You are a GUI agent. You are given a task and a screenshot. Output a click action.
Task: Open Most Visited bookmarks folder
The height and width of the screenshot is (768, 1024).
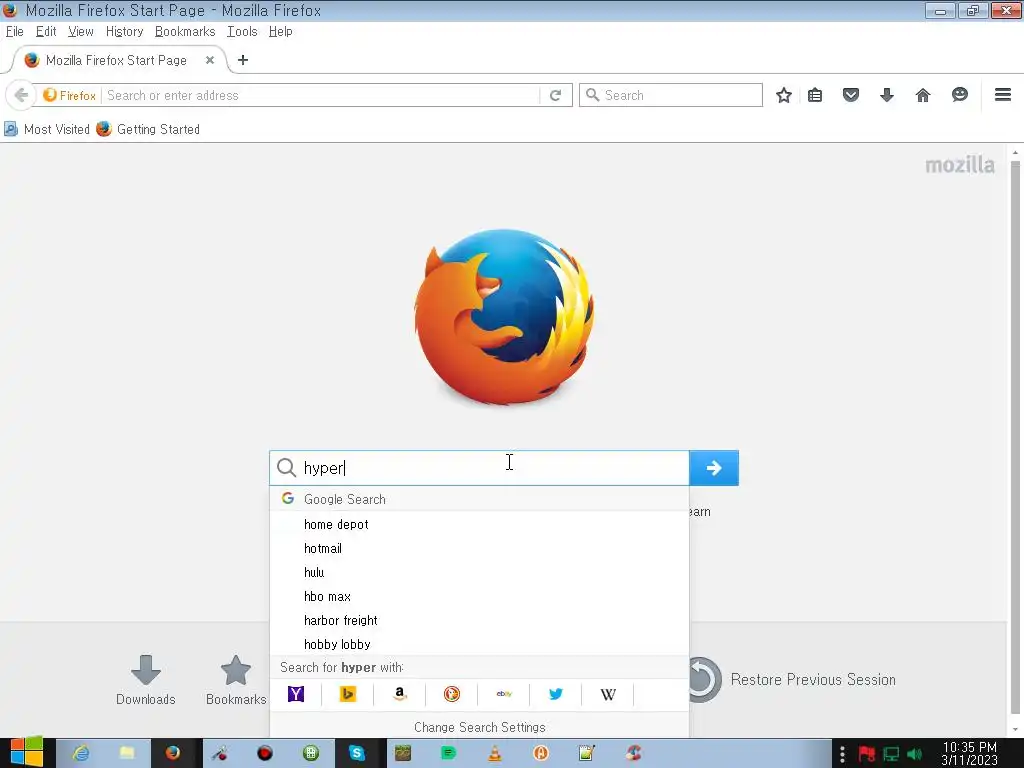47,129
